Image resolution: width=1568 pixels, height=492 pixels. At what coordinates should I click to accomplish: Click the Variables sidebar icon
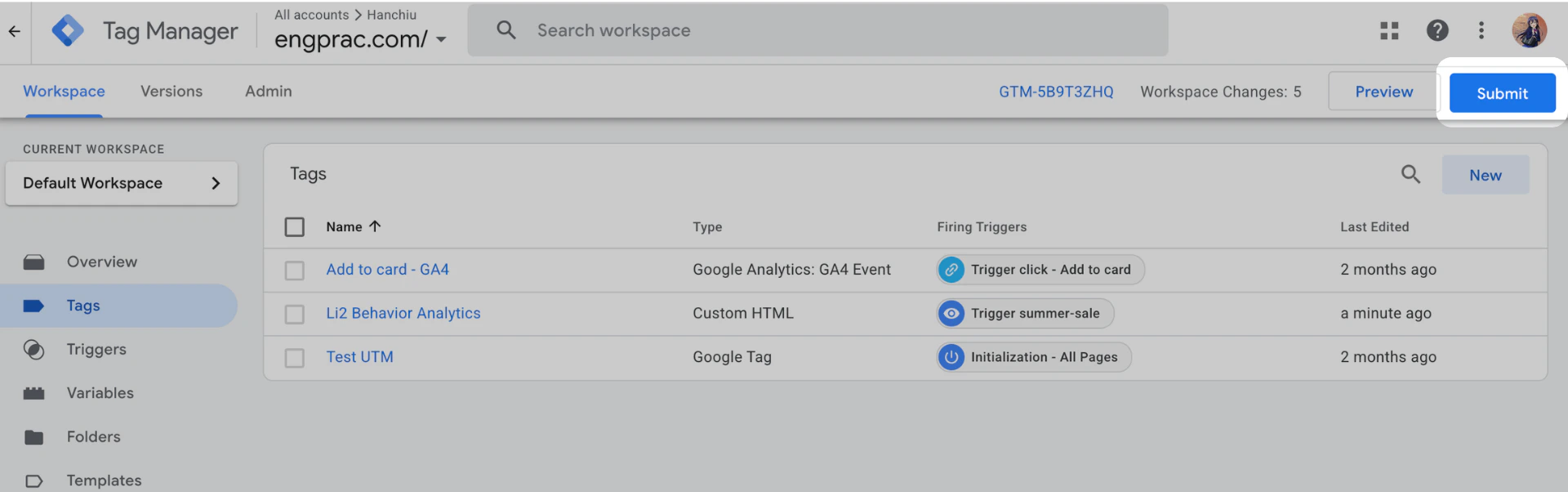point(33,393)
